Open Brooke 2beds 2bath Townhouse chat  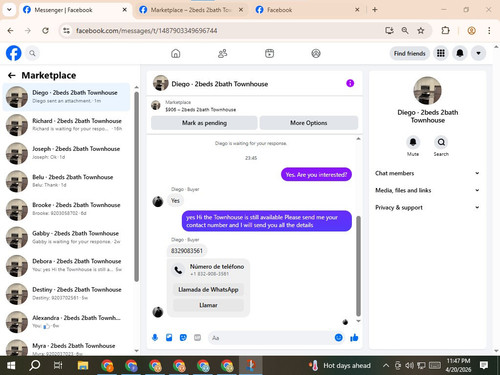click(66, 209)
